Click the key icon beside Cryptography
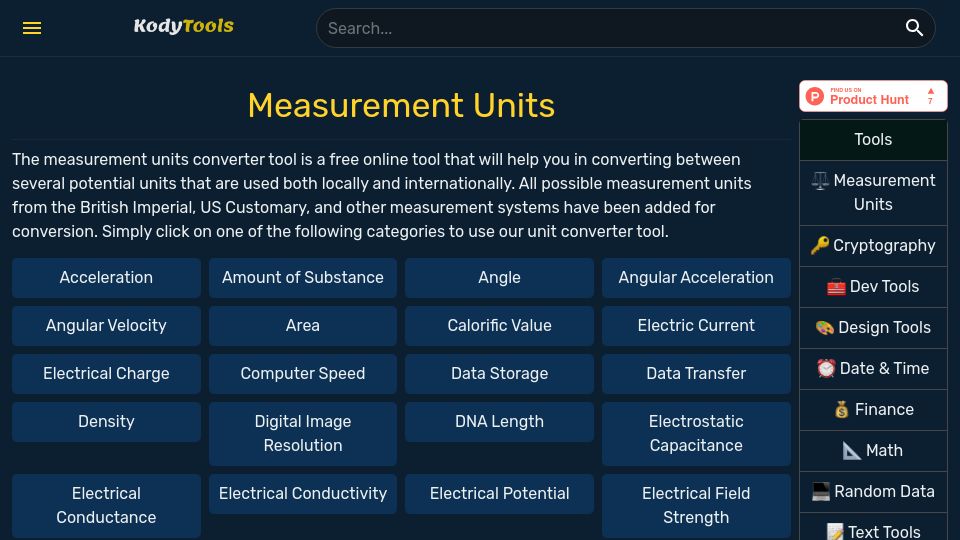 [x=820, y=246]
